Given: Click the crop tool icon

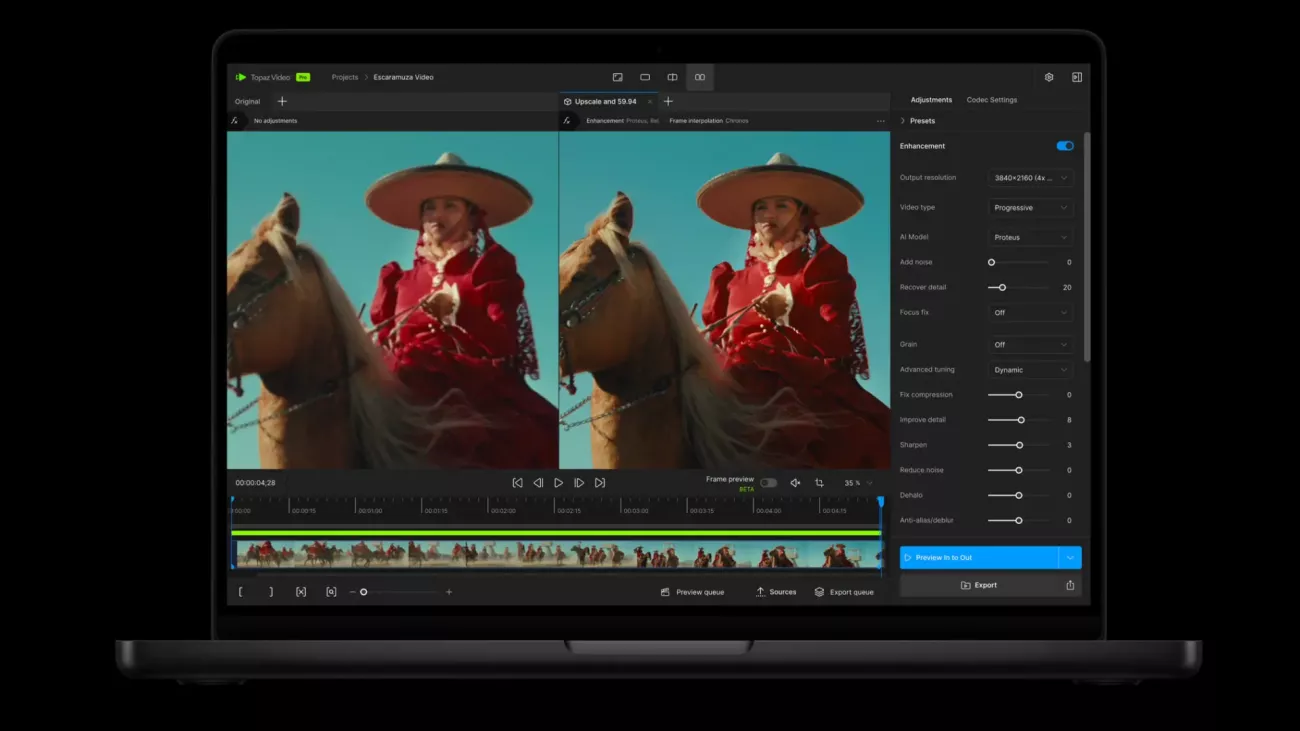Looking at the screenshot, I should tap(819, 483).
